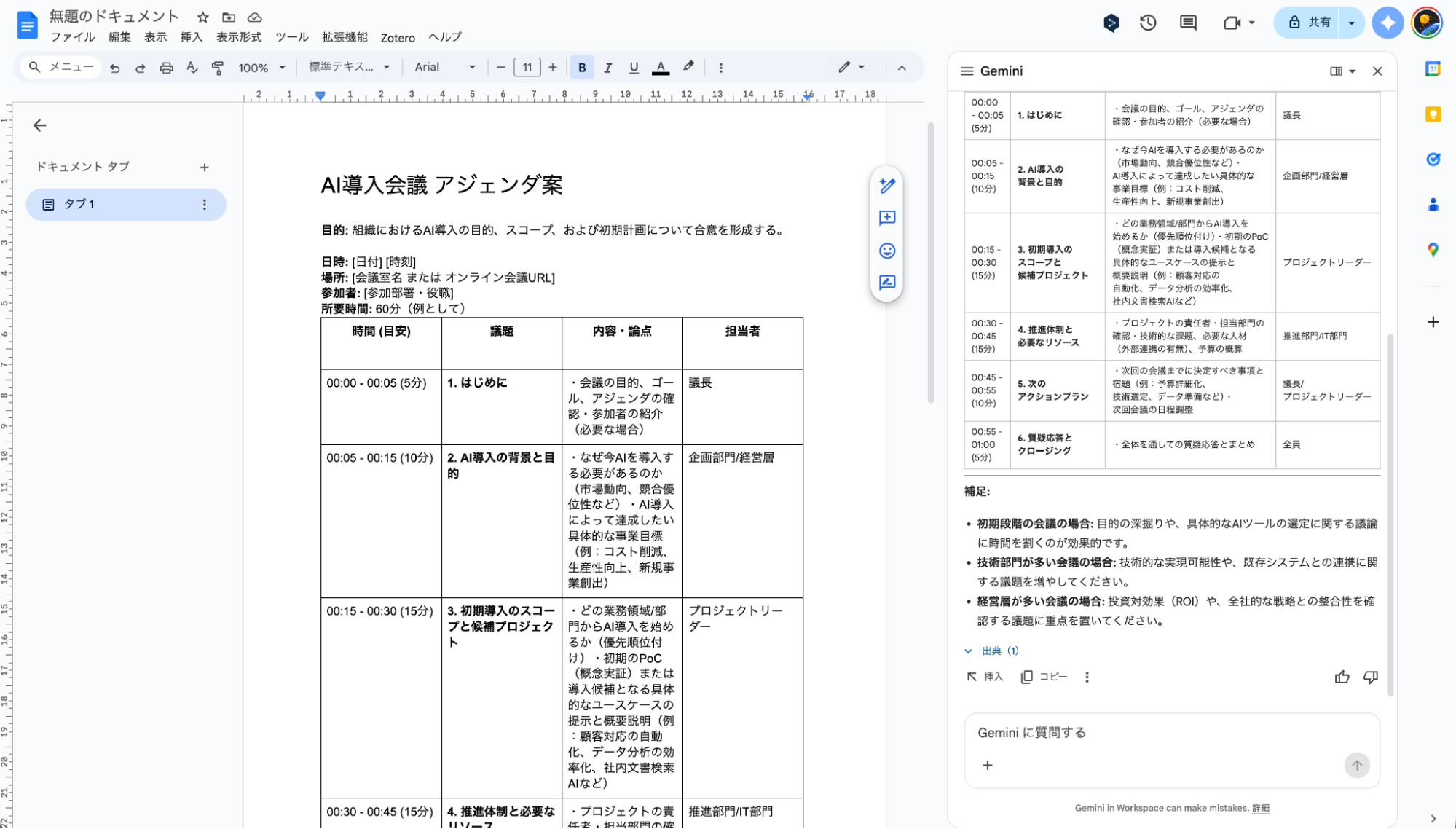This screenshot has height=829, width=1456.
Task: Toggle underline formatting
Action: pyautogui.click(x=634, y=67)
